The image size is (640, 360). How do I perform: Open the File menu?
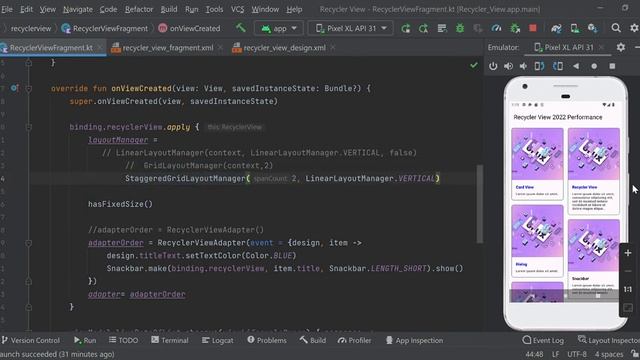point(7,9)
